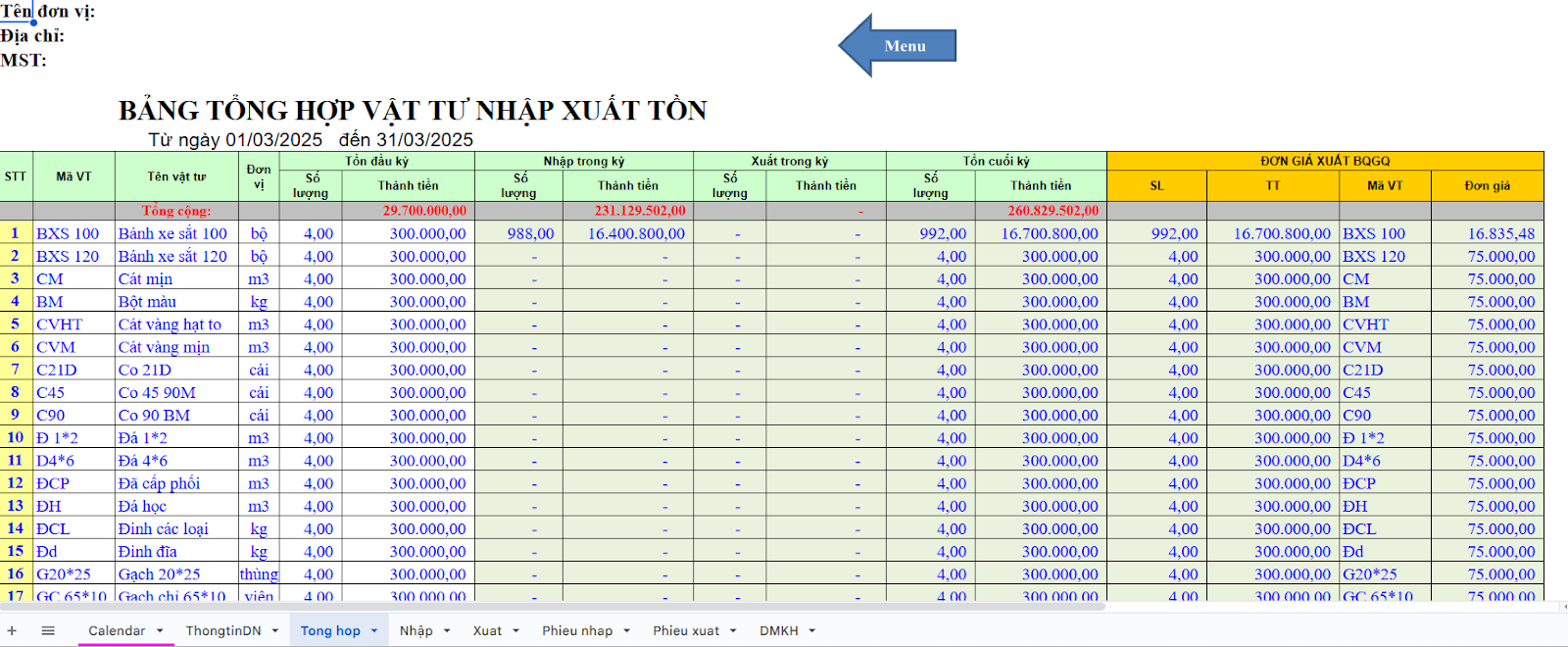The height and width of the screenshot is (647, 1568).
Task: Click the Tên vật tư column header
Action: click(x=176, y=176)
